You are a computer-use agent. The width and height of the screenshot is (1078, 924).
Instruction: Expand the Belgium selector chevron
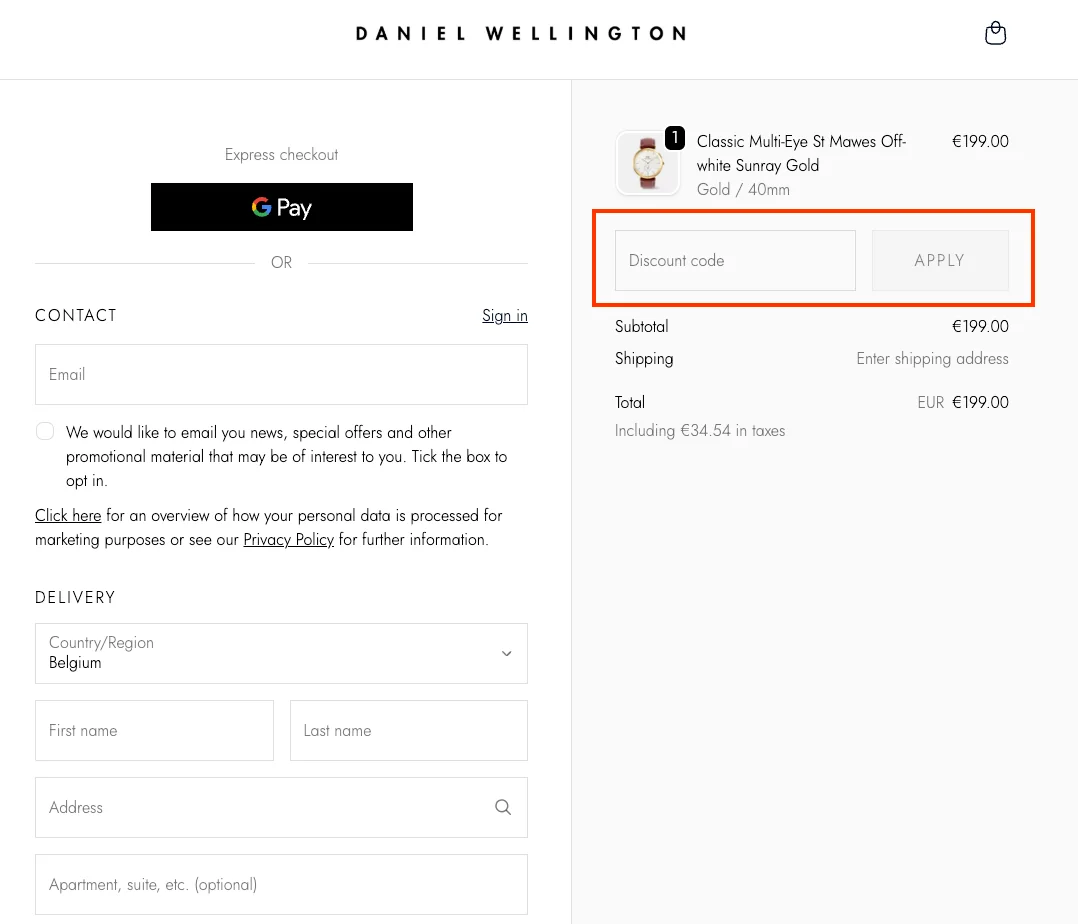pyautogui.click(x=507, y=653)
